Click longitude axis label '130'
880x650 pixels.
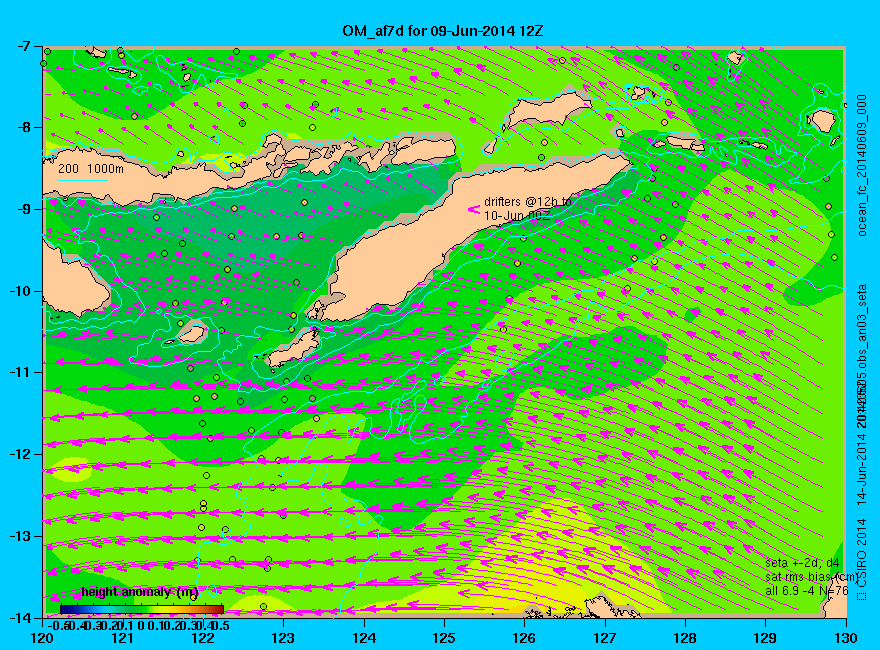[x=846, y=638]
